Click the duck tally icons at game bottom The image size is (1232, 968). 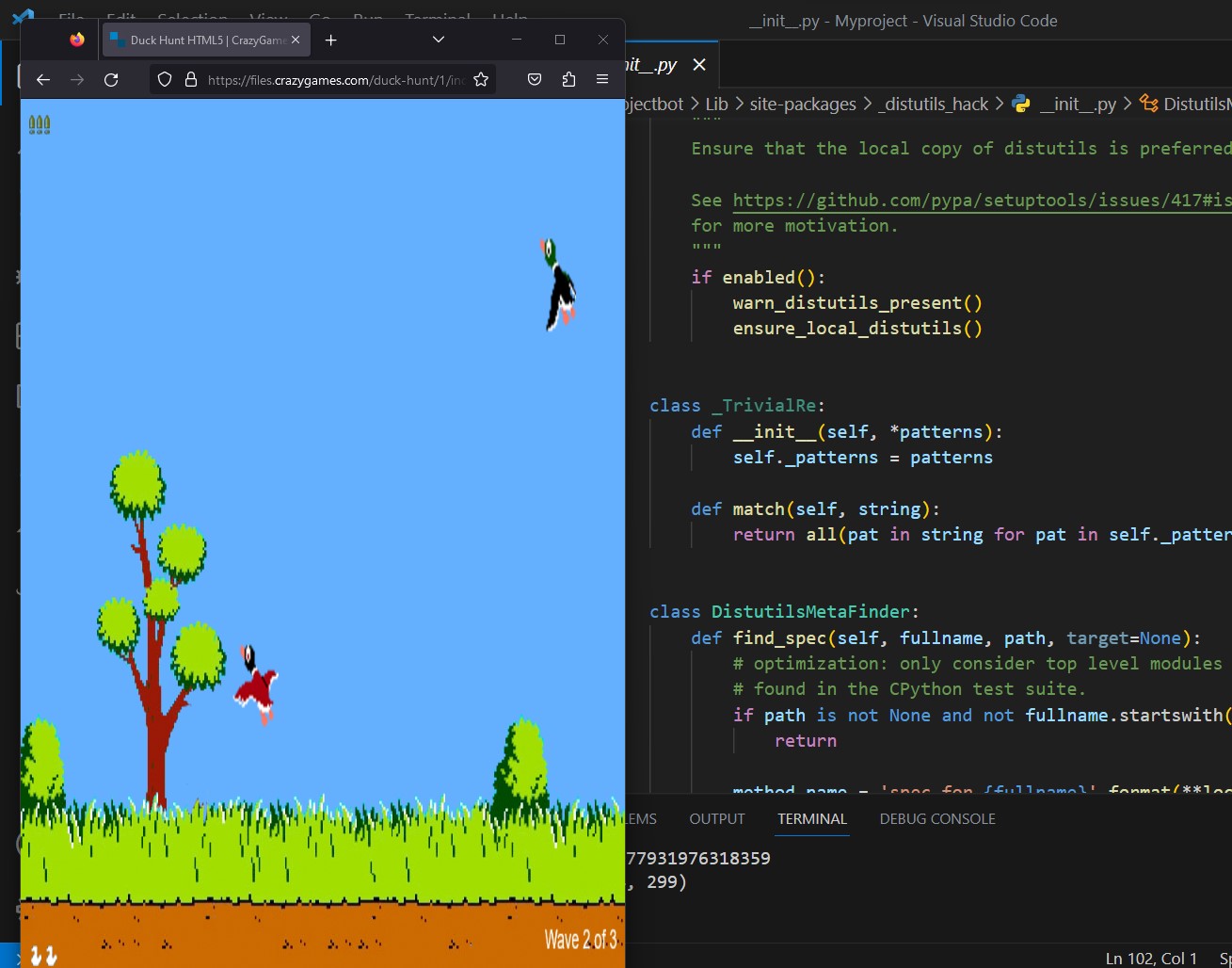[x=44, y=955]
